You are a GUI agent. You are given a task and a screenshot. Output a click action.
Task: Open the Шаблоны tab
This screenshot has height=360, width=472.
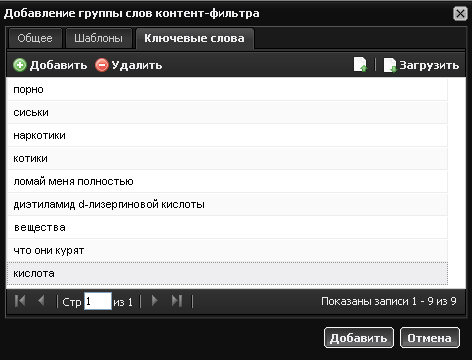point(99,38)
